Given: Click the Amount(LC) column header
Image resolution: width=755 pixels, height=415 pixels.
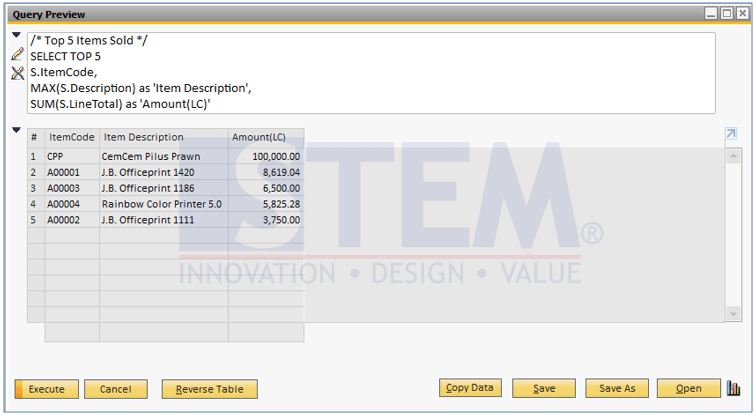Looking at the screenshot, I should click(x=266, y=138).
